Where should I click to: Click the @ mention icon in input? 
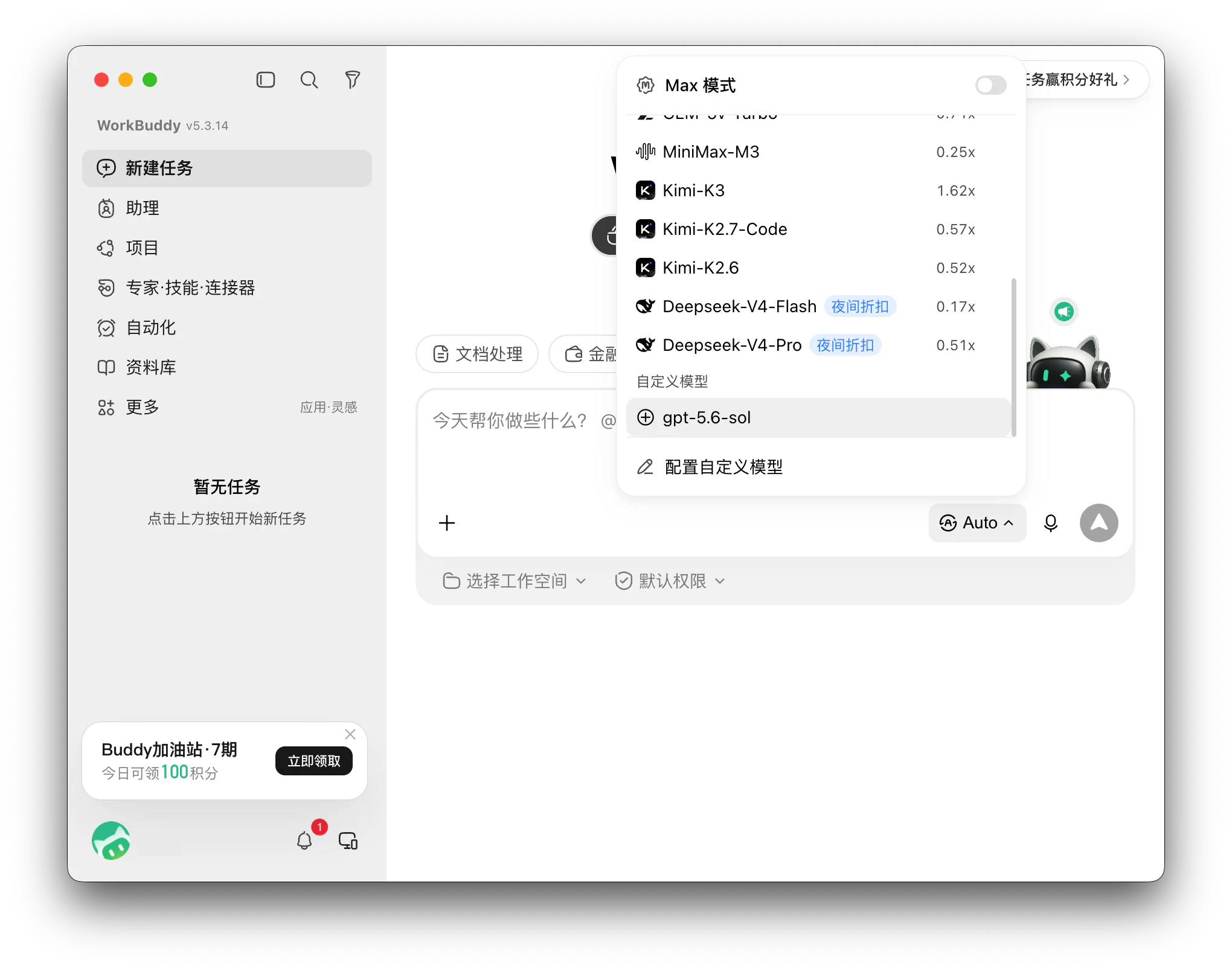click(x=608, y=421)
